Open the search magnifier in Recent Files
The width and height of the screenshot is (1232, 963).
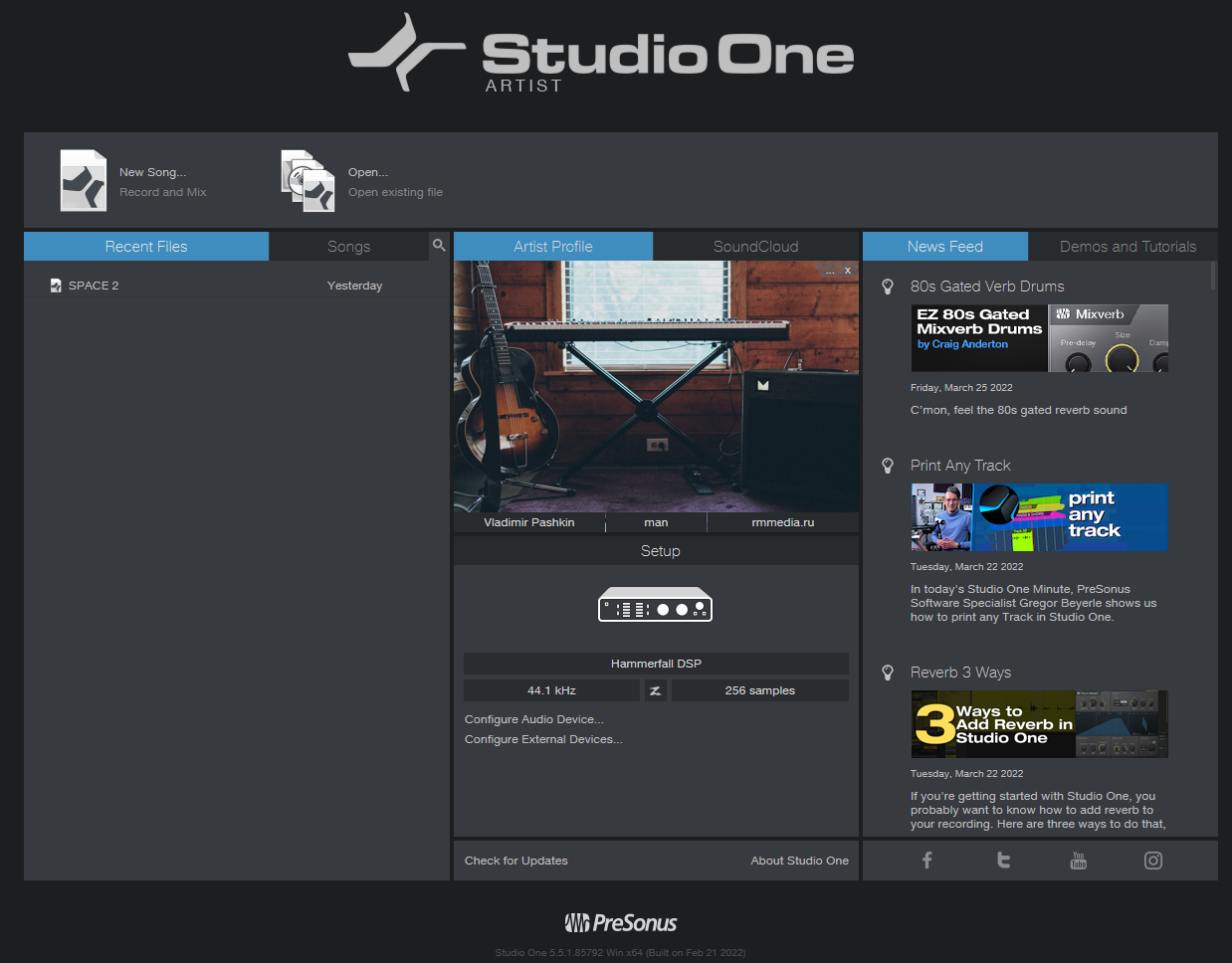pos(439,245)
